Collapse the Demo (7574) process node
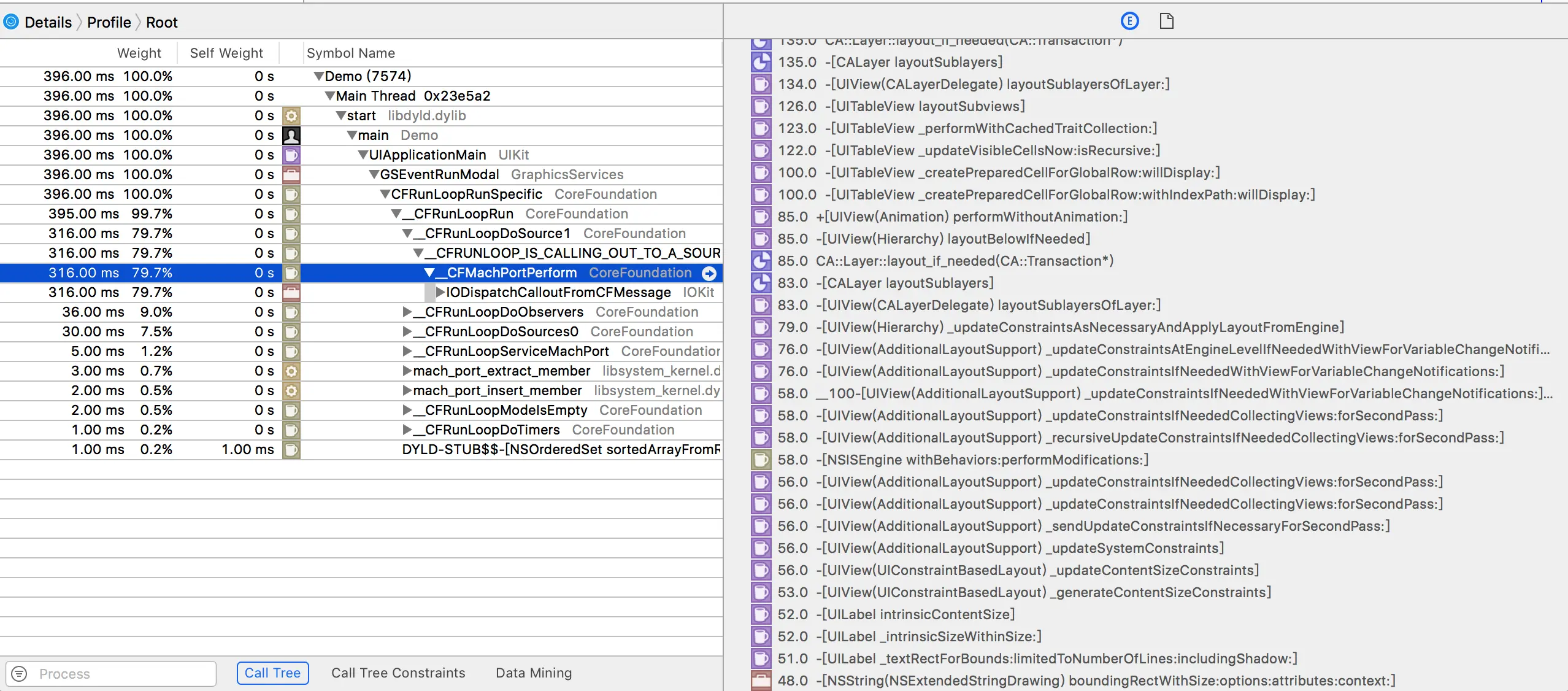This screenshot has width=1568, height=691. tap(318, 77)
